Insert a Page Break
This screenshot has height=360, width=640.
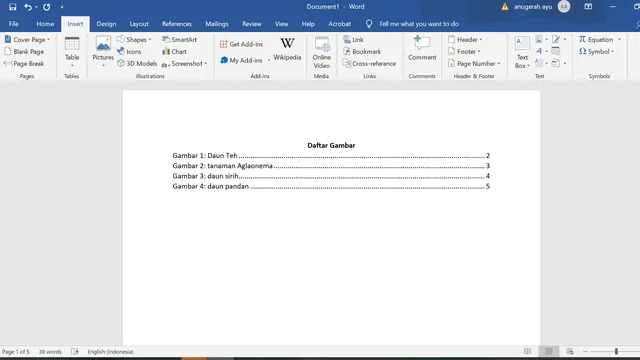point(24,64)
